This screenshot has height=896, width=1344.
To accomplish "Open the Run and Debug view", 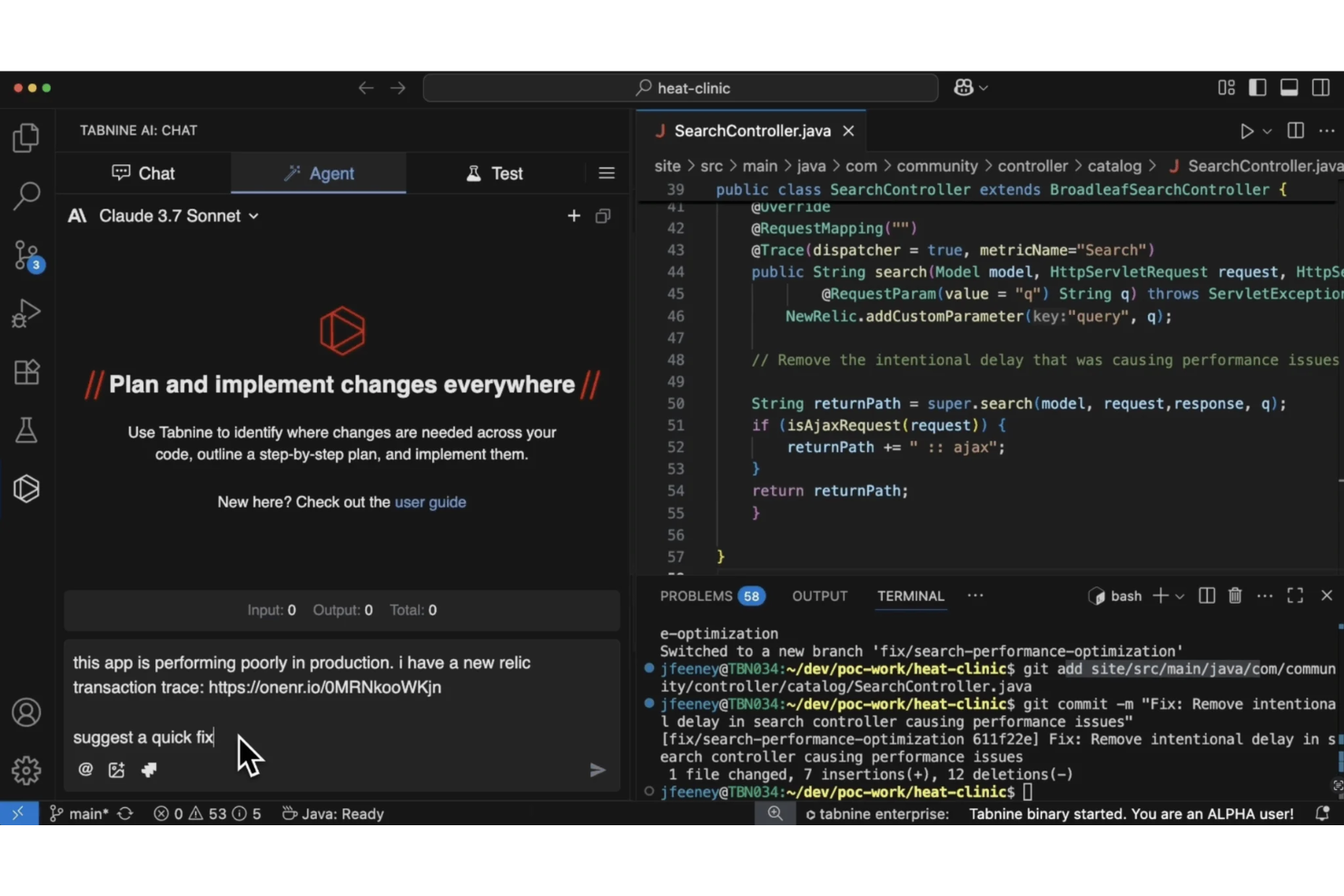I will click(26, 313).
